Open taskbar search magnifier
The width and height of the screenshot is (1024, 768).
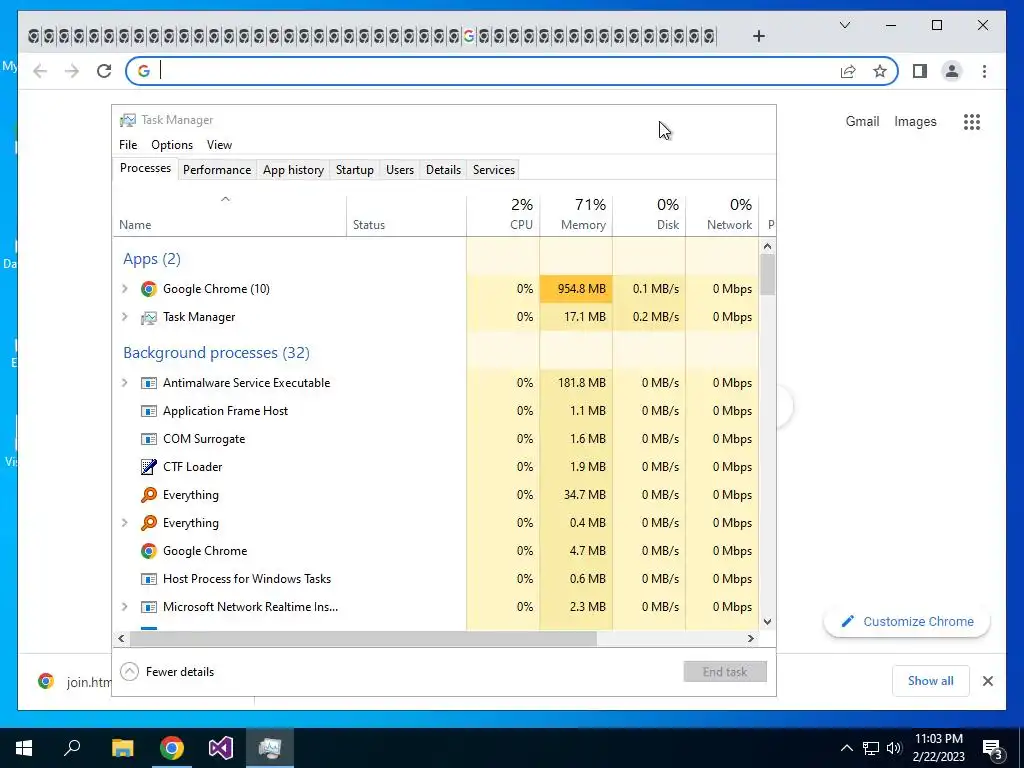tap(72, 747)
